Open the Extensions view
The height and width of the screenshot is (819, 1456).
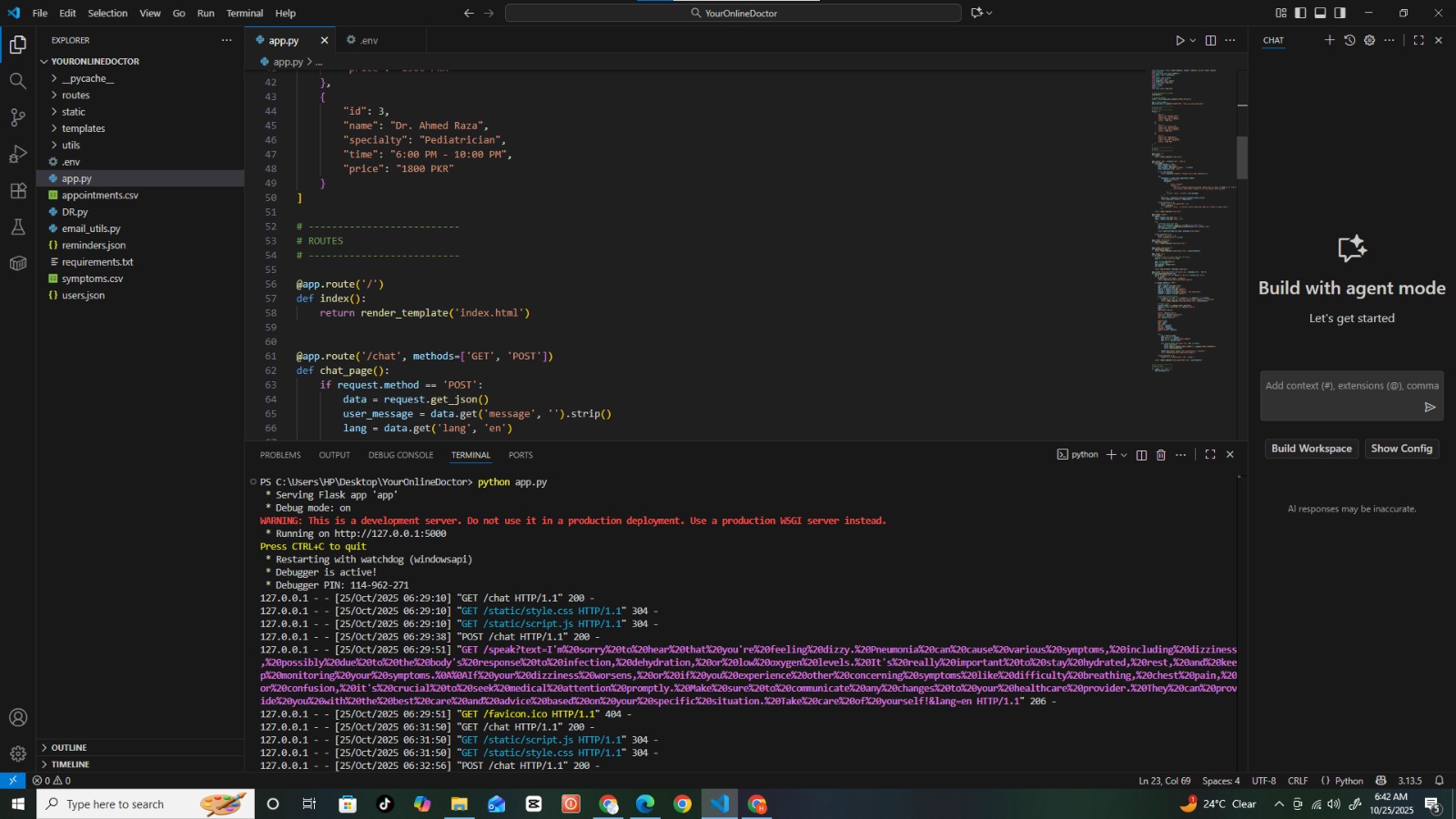(17, 191)
